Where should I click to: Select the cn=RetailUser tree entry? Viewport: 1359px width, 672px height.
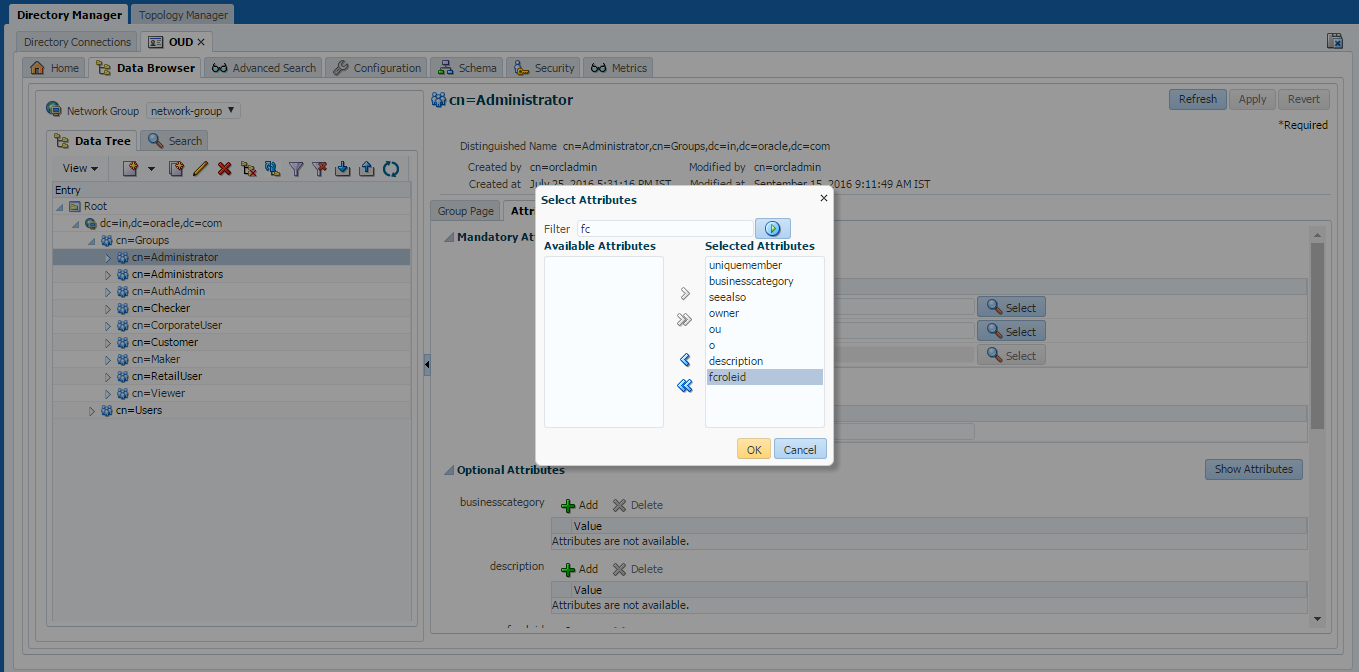pos(167,376)
